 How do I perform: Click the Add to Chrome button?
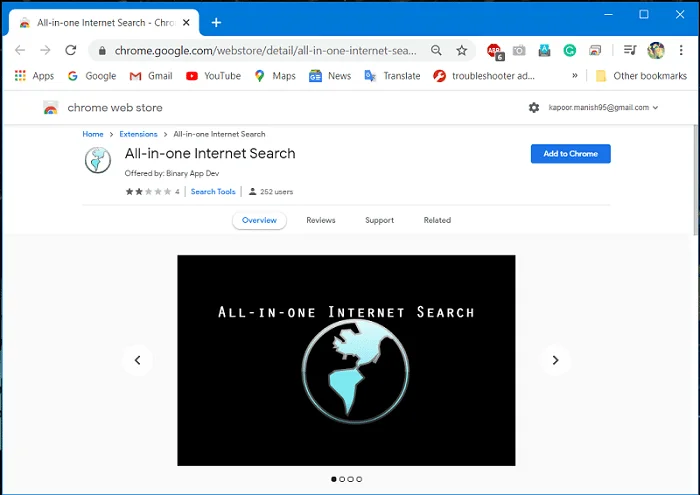coord(571,154)
